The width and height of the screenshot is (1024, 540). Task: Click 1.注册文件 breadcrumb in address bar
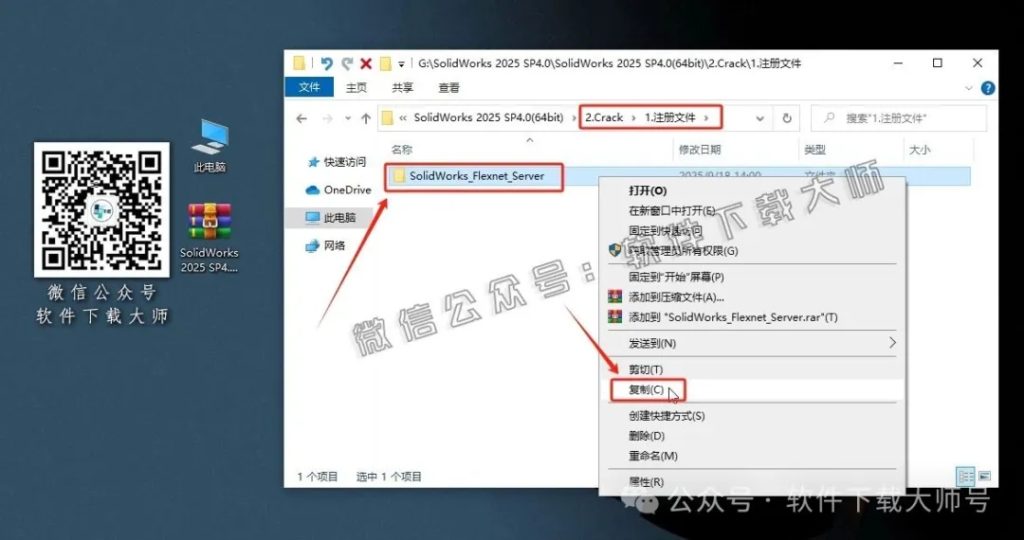click(671, 118)
